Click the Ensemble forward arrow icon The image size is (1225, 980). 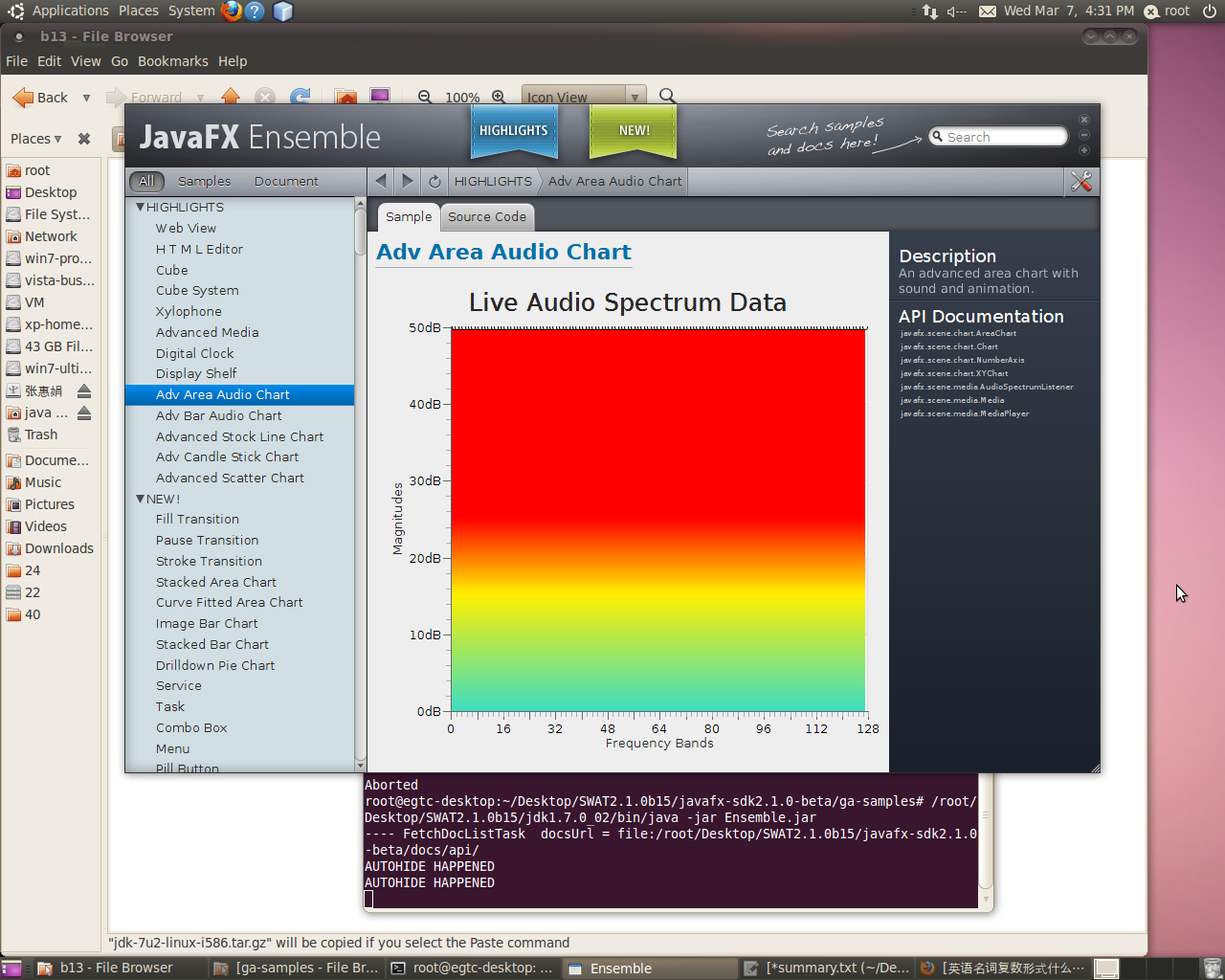point(408,181)
